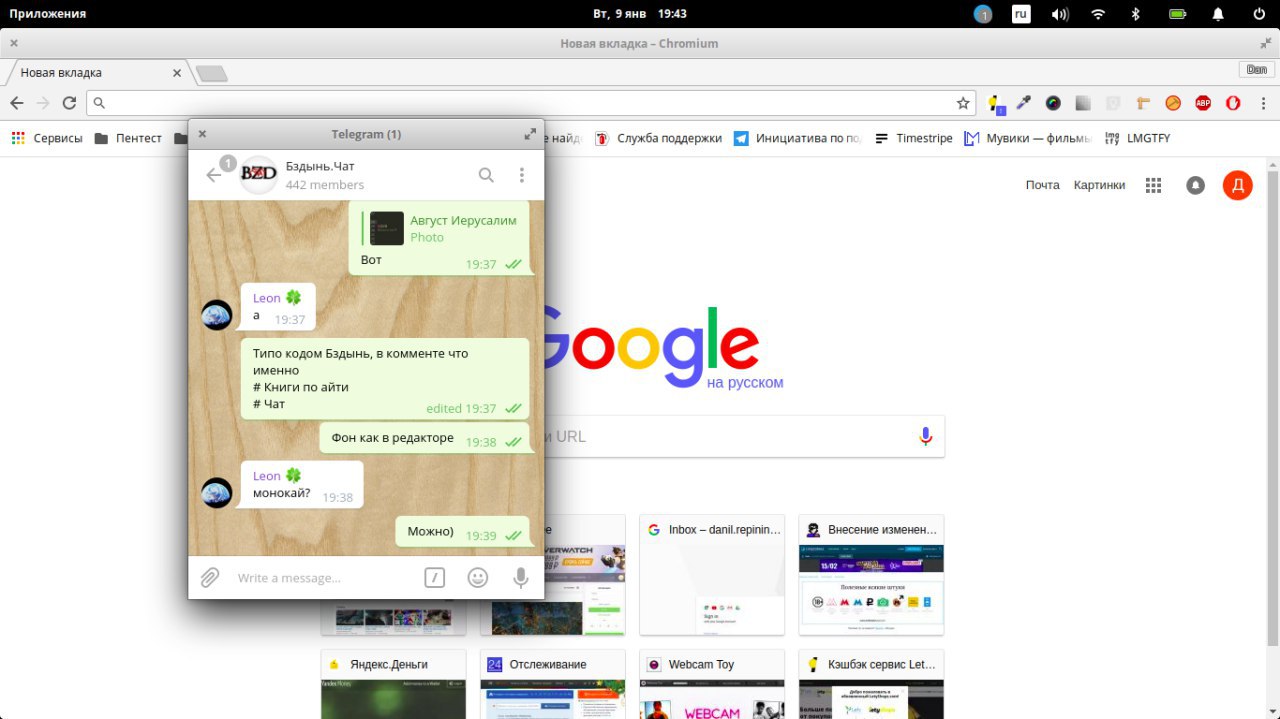1280x719 pixels.
Task: Open the Dan profile button
Action: coord(1256,69)
